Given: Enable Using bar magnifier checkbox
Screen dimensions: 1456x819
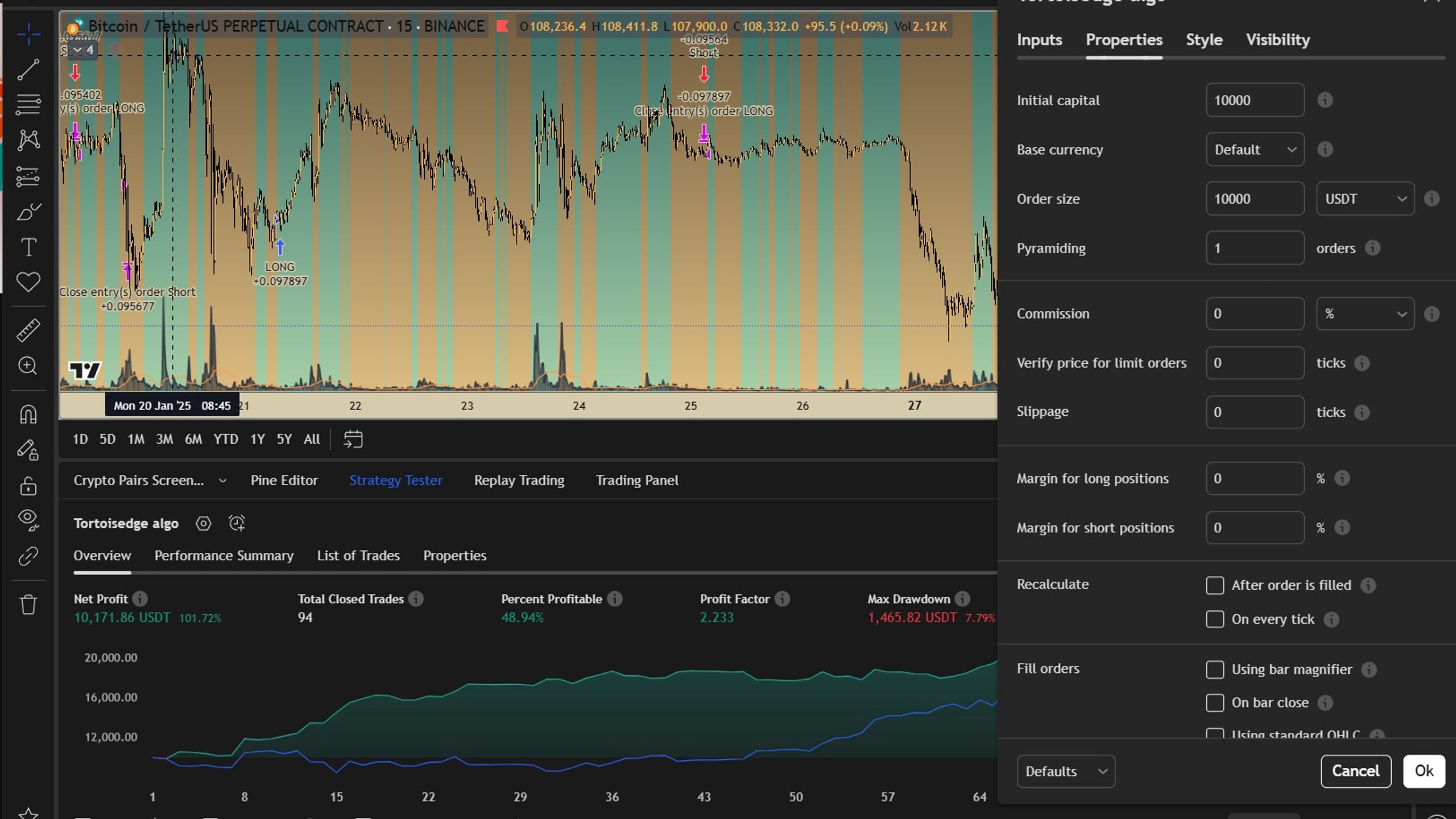Looking at the screenshot, I should tap(1215, 669).
